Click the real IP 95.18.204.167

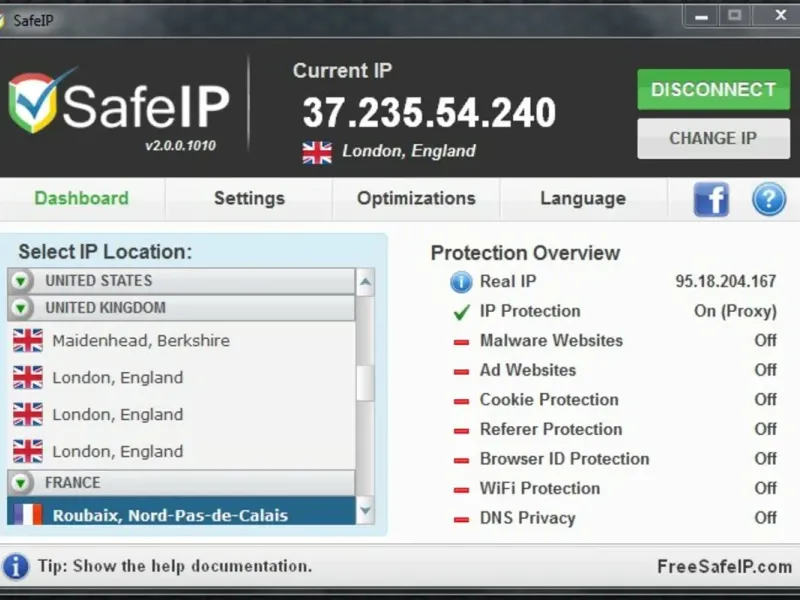pyautogui.click(x=726, y=281)
